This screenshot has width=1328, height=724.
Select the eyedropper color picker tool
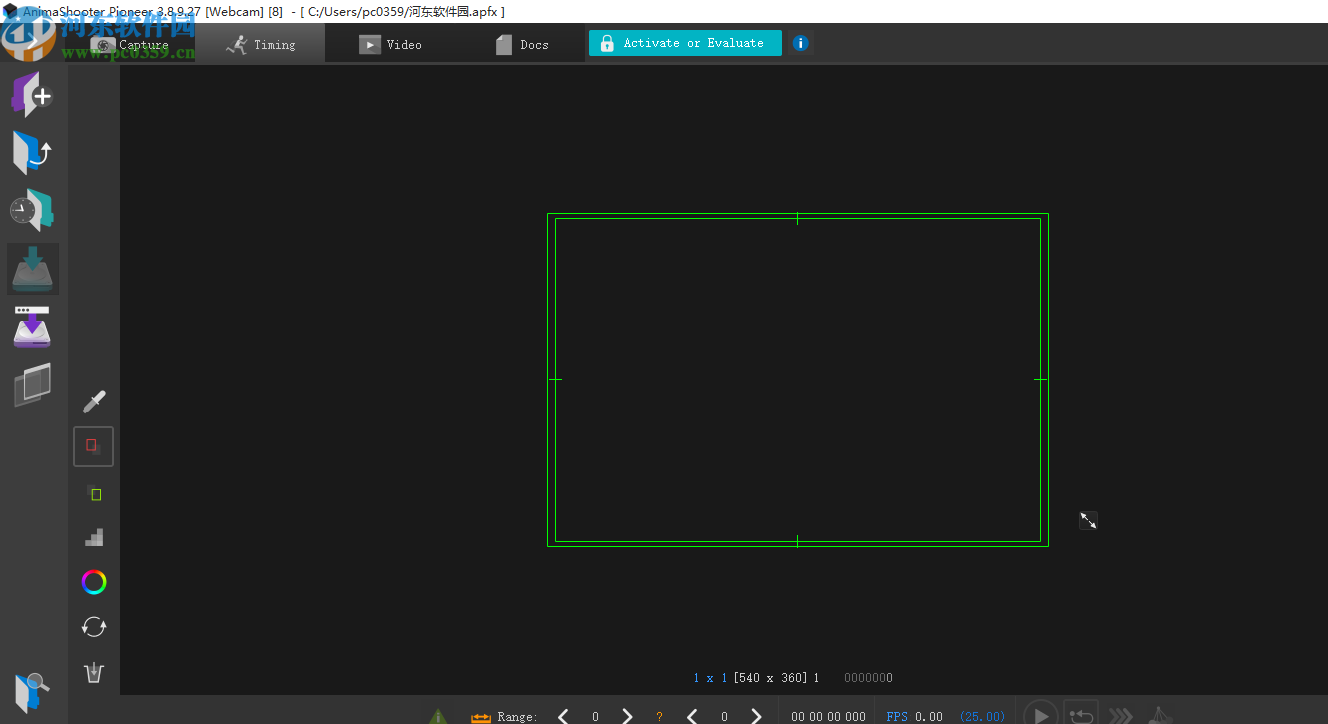94,402
